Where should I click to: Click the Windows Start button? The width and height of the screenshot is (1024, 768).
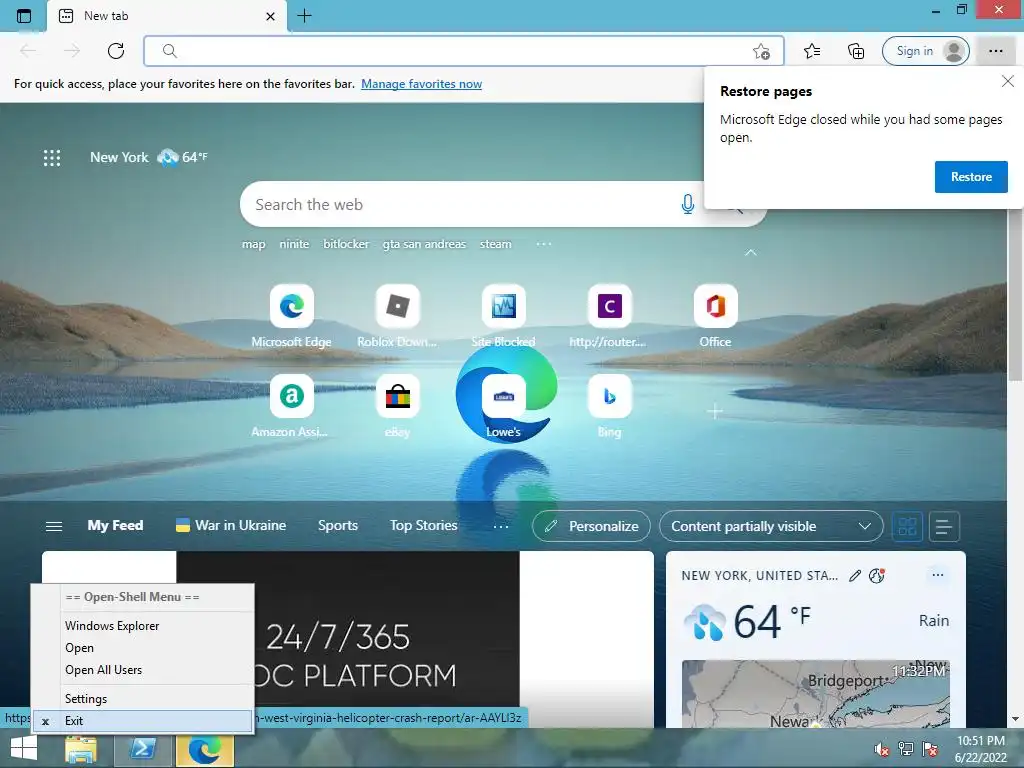(24, 748)
